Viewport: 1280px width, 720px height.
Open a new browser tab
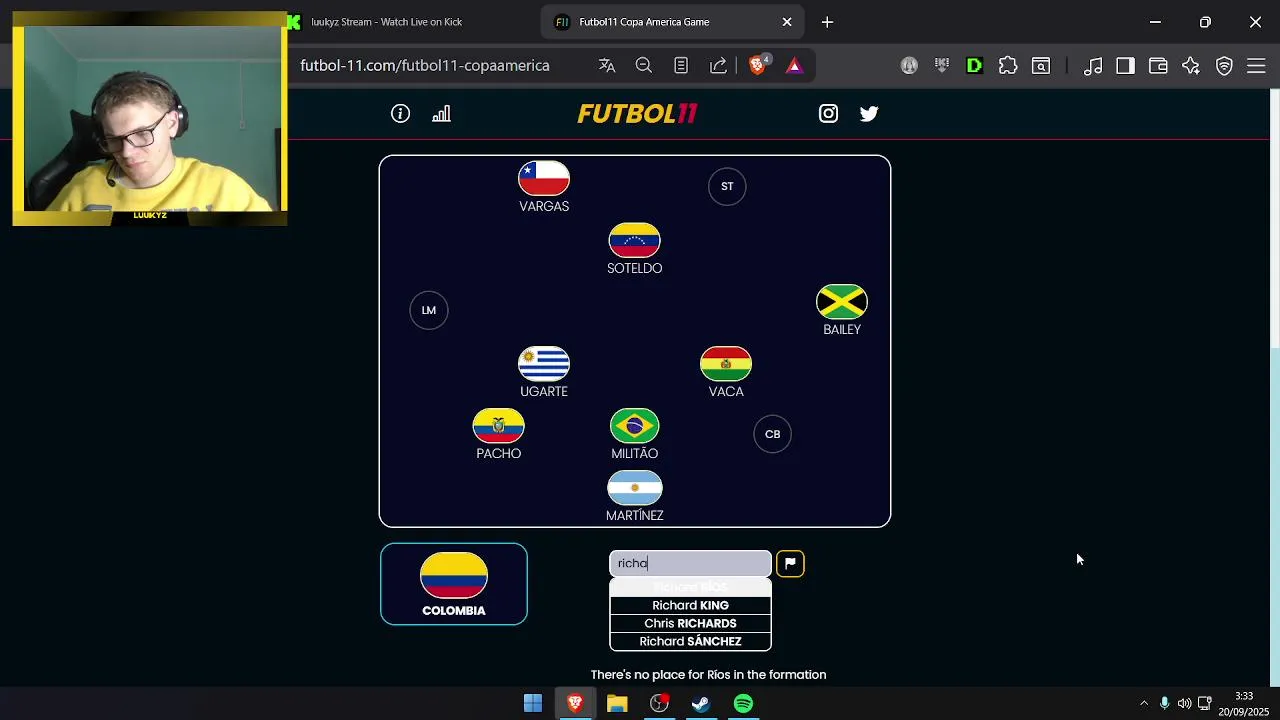point(827,22)
